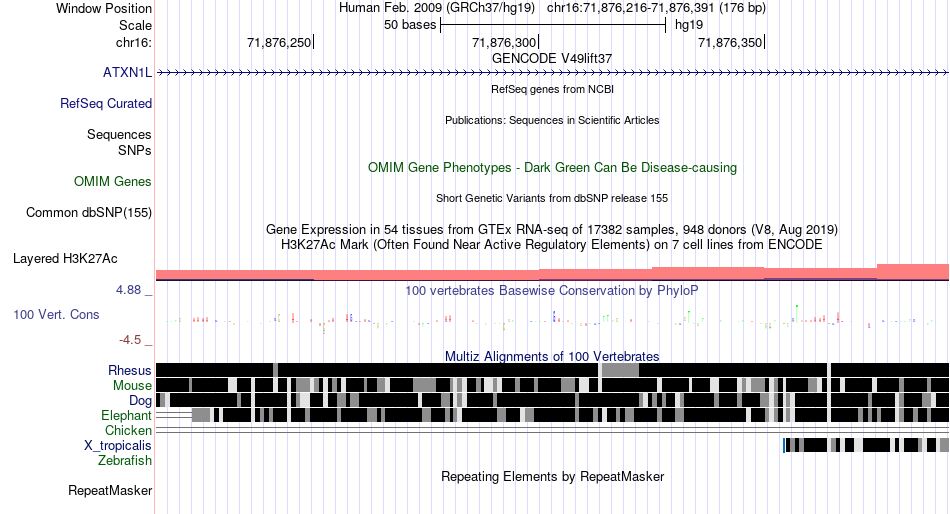Click the Dog alignment row label
950x514 pixels.
(141, 401)
